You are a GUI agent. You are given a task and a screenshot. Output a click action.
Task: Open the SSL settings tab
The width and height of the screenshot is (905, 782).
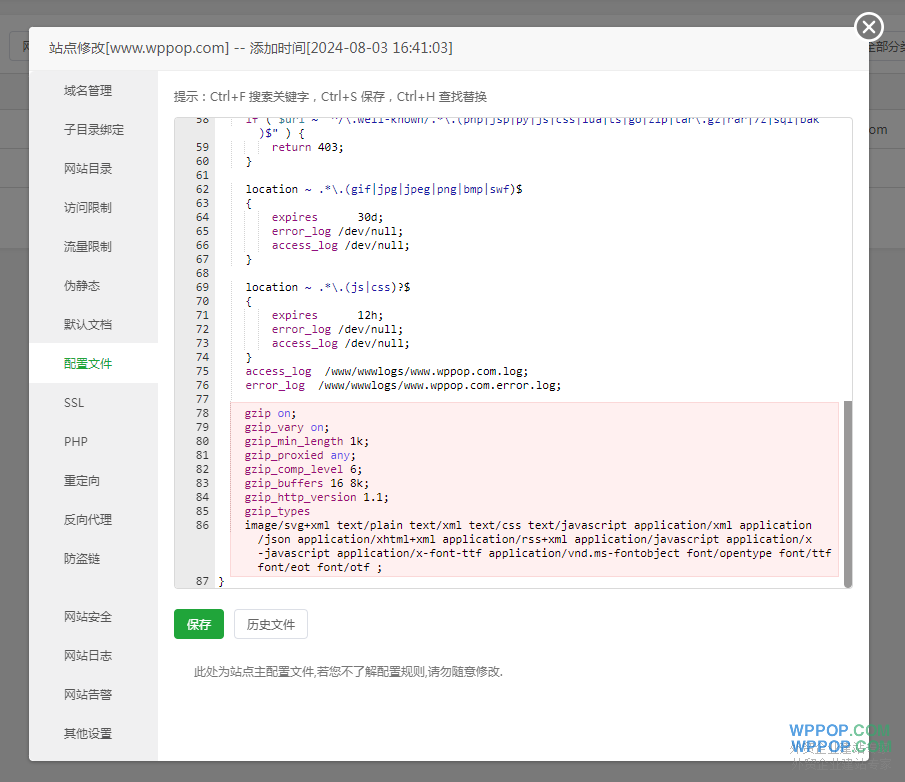pyautogui.click(x=74, y=403)
